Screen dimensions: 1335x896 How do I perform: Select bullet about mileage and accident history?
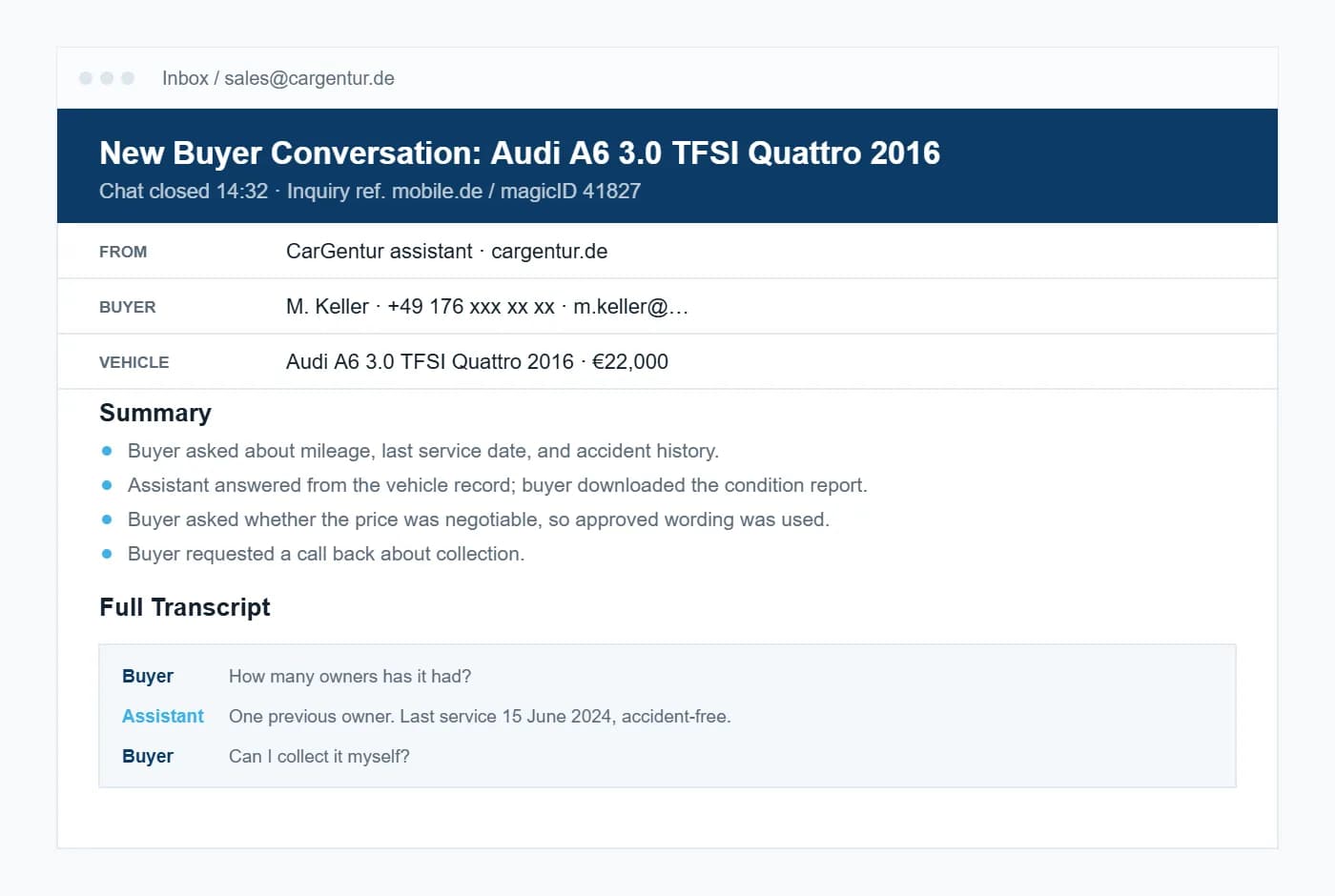click(x=423, y=451)
